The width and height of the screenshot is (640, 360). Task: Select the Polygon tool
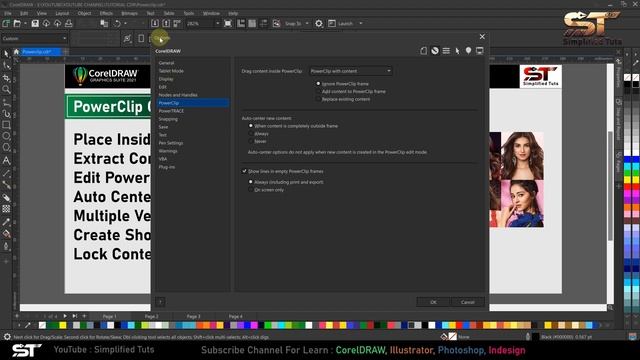(x=6, y=147)
